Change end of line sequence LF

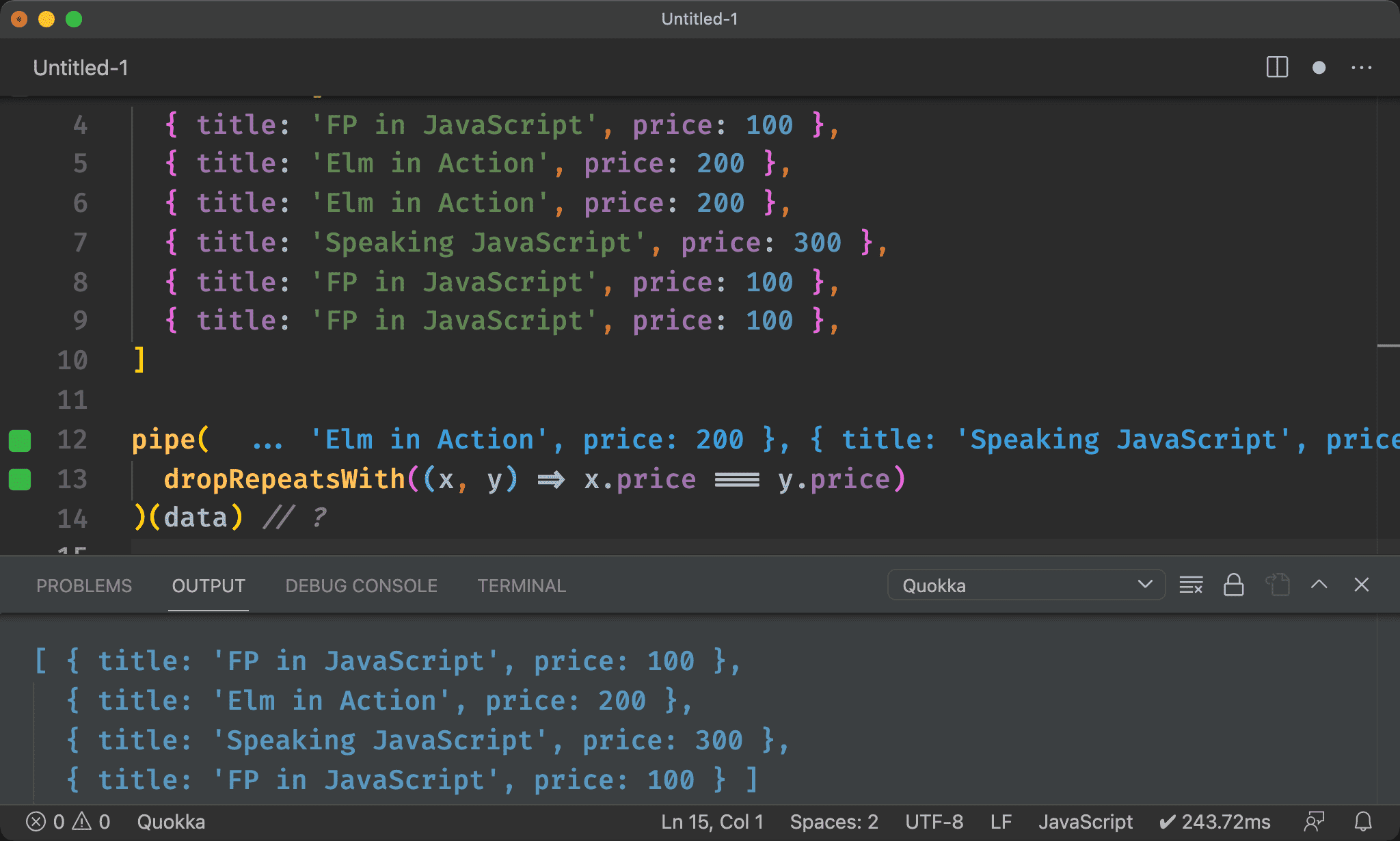coord(1001,822)
